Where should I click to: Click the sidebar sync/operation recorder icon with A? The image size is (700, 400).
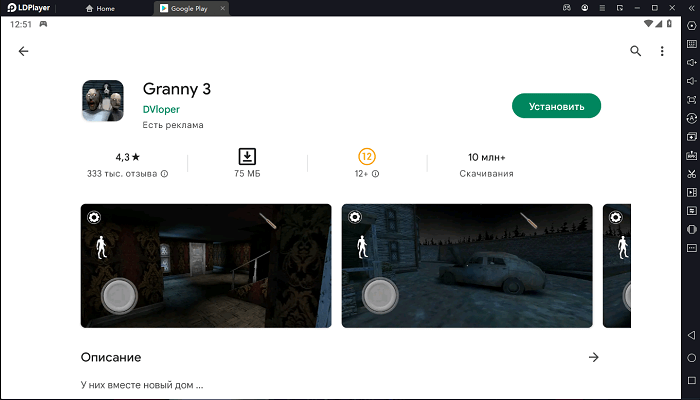(692, 118)
